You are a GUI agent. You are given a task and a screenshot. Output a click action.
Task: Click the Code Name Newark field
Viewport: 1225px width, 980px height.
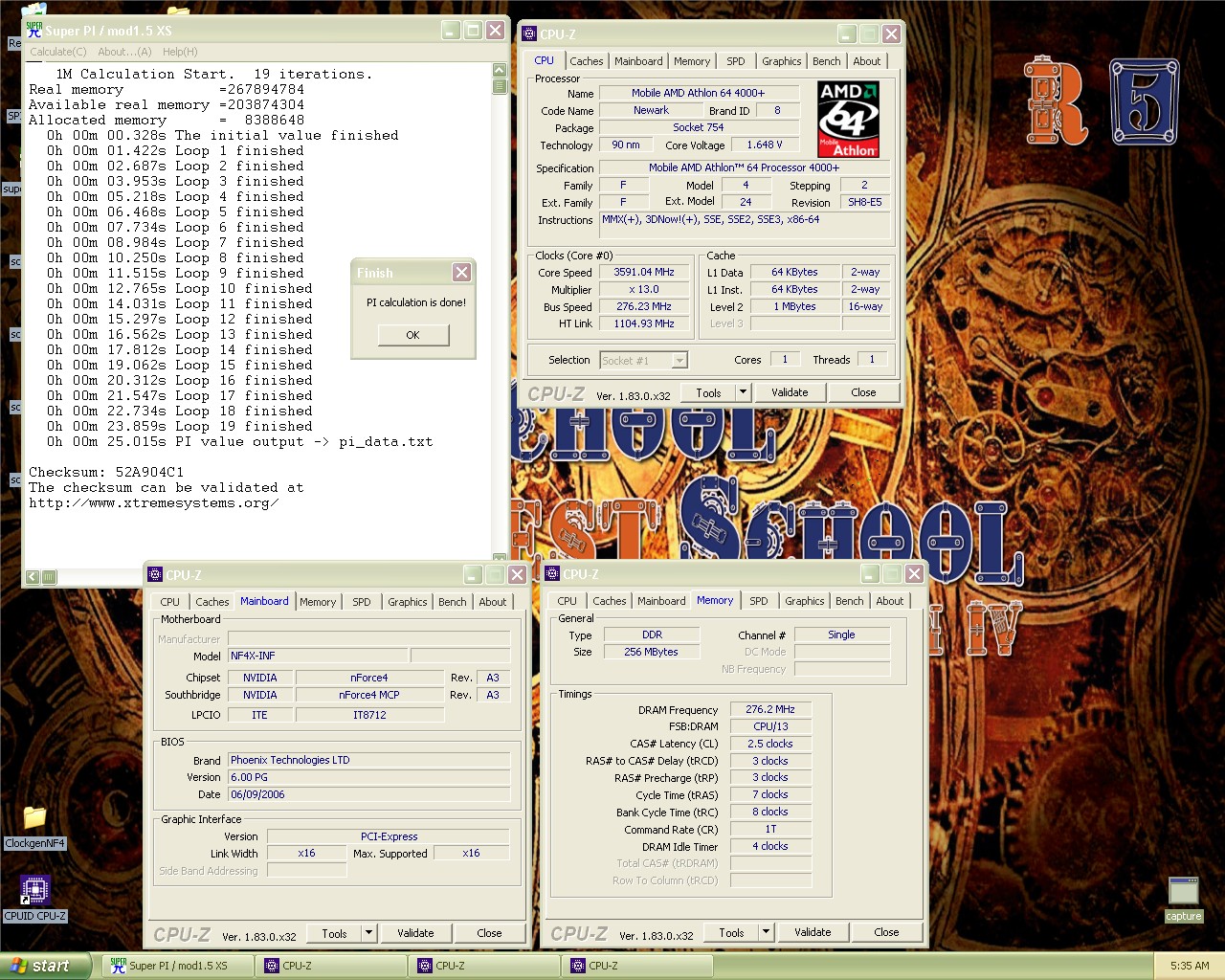(651, 111)
